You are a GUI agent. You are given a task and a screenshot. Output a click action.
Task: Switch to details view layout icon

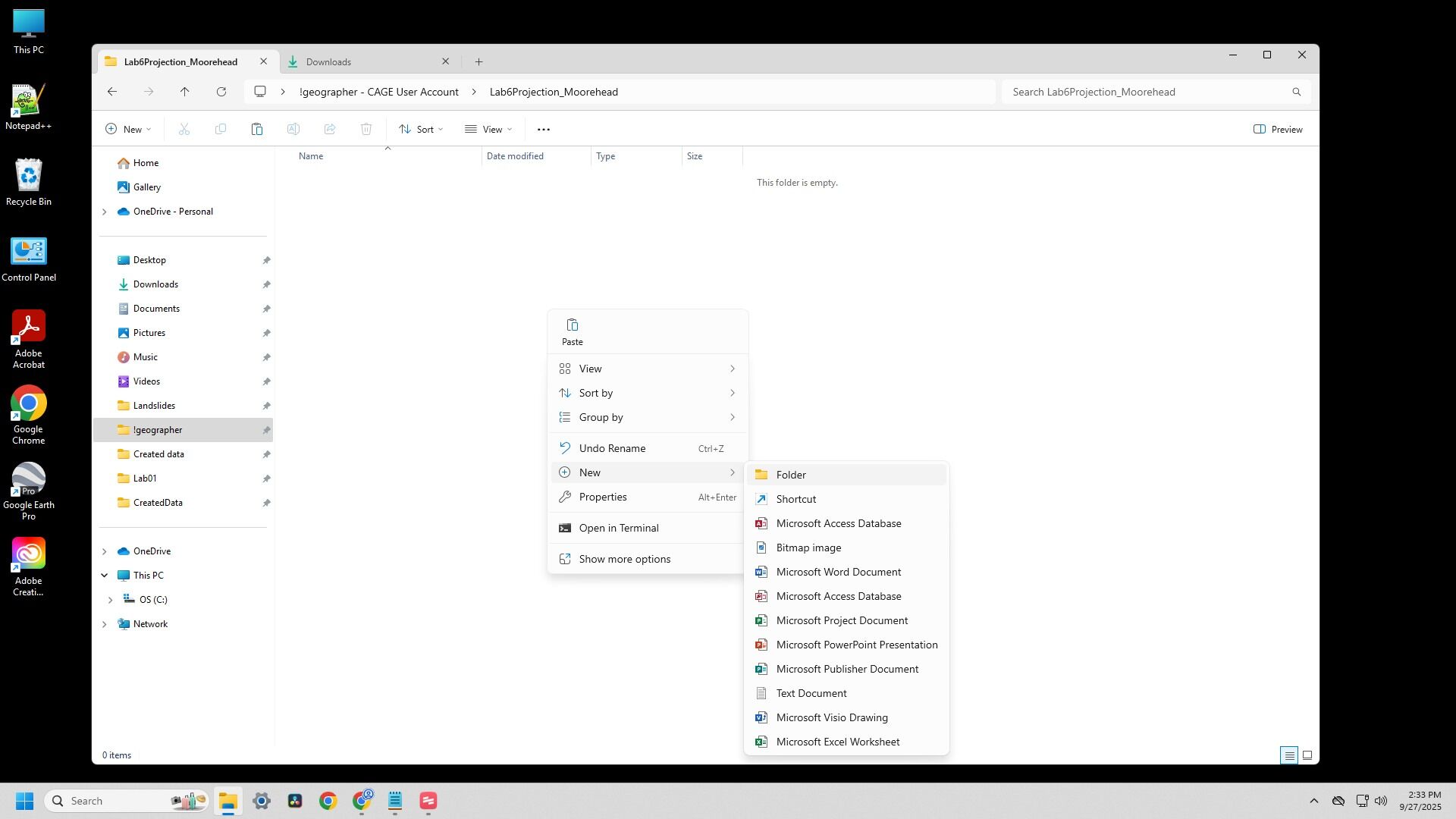(1288, 755)
